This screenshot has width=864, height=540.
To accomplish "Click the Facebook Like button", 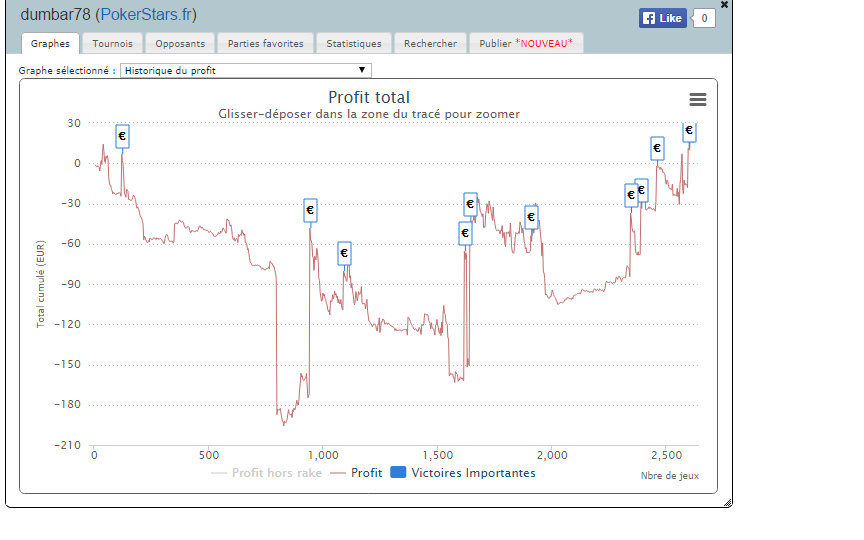I will pos(663,18).
